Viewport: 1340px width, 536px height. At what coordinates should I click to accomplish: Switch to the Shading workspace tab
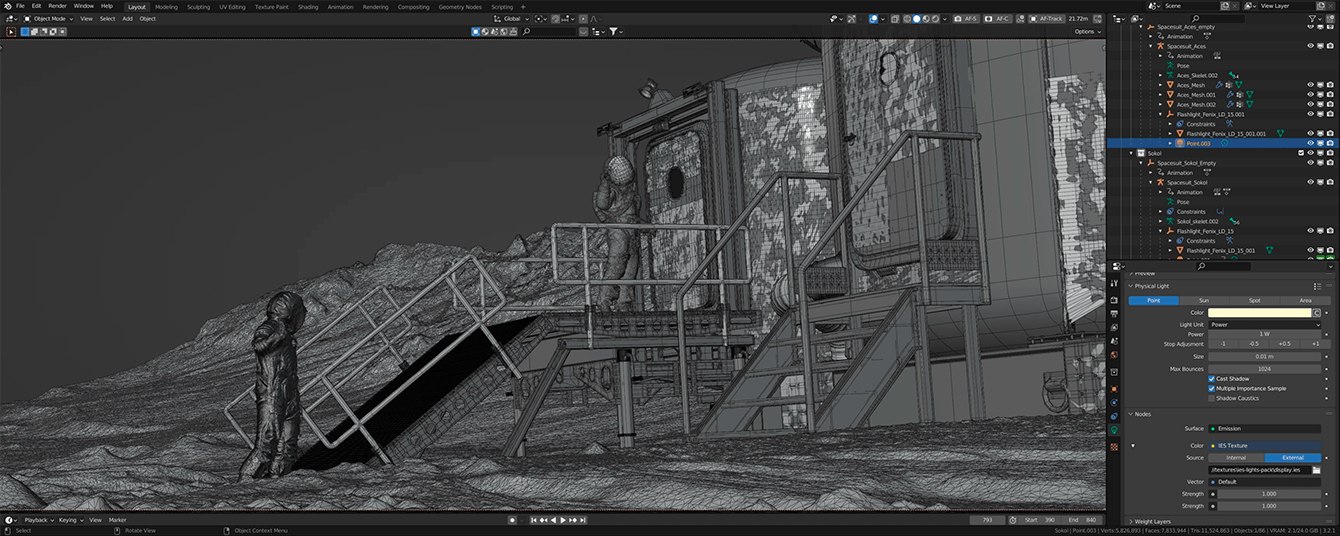coord(308,7)
